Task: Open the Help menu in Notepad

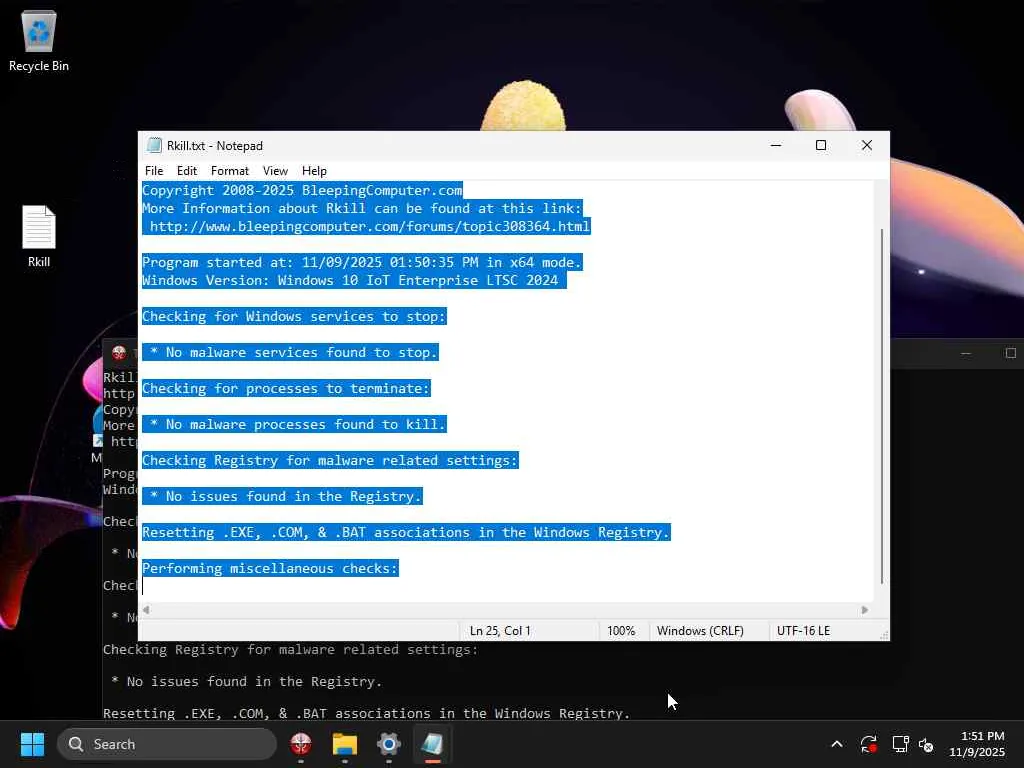Action: [314, 170]
